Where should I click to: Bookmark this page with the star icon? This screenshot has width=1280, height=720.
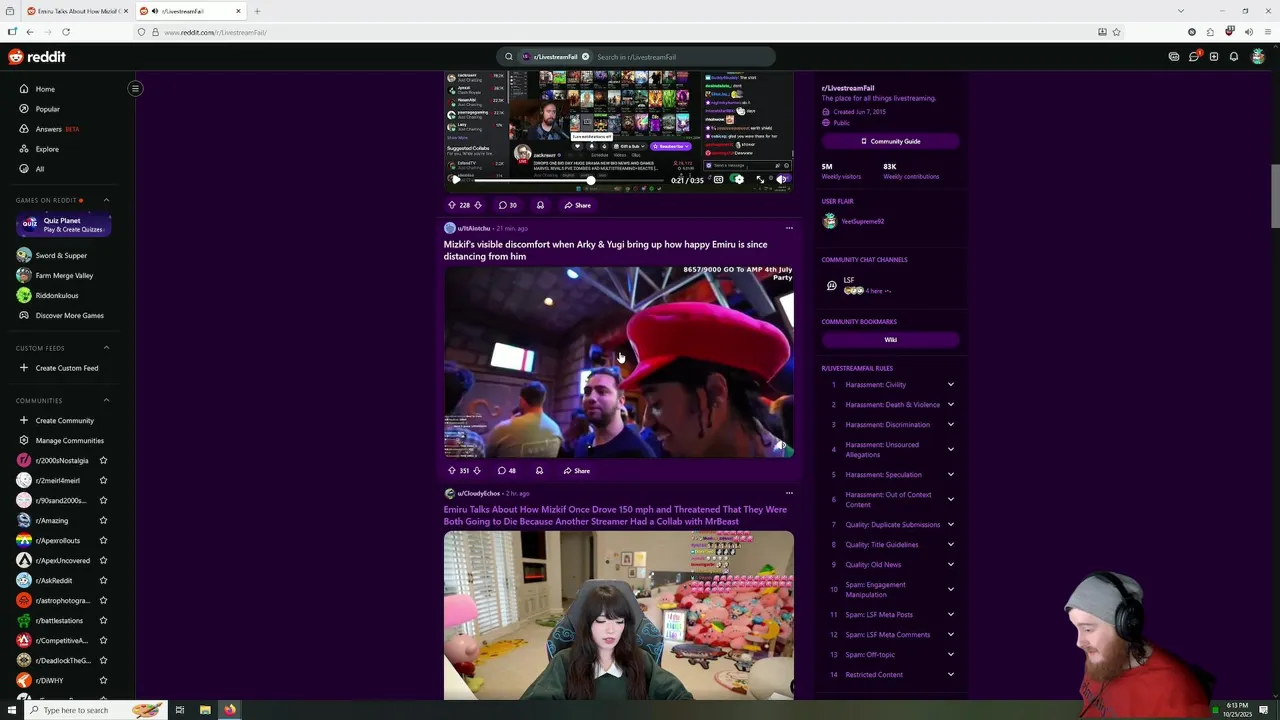click(x=1116, y=32)
